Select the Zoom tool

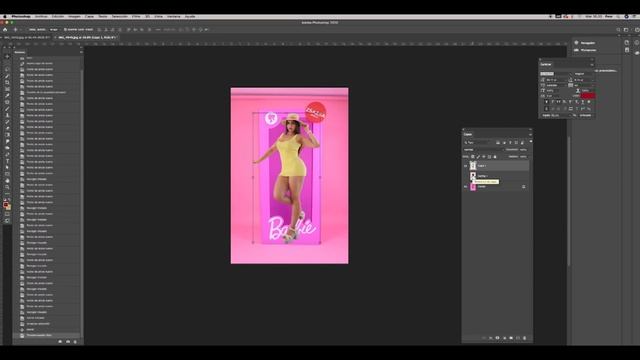coord(7,187)
